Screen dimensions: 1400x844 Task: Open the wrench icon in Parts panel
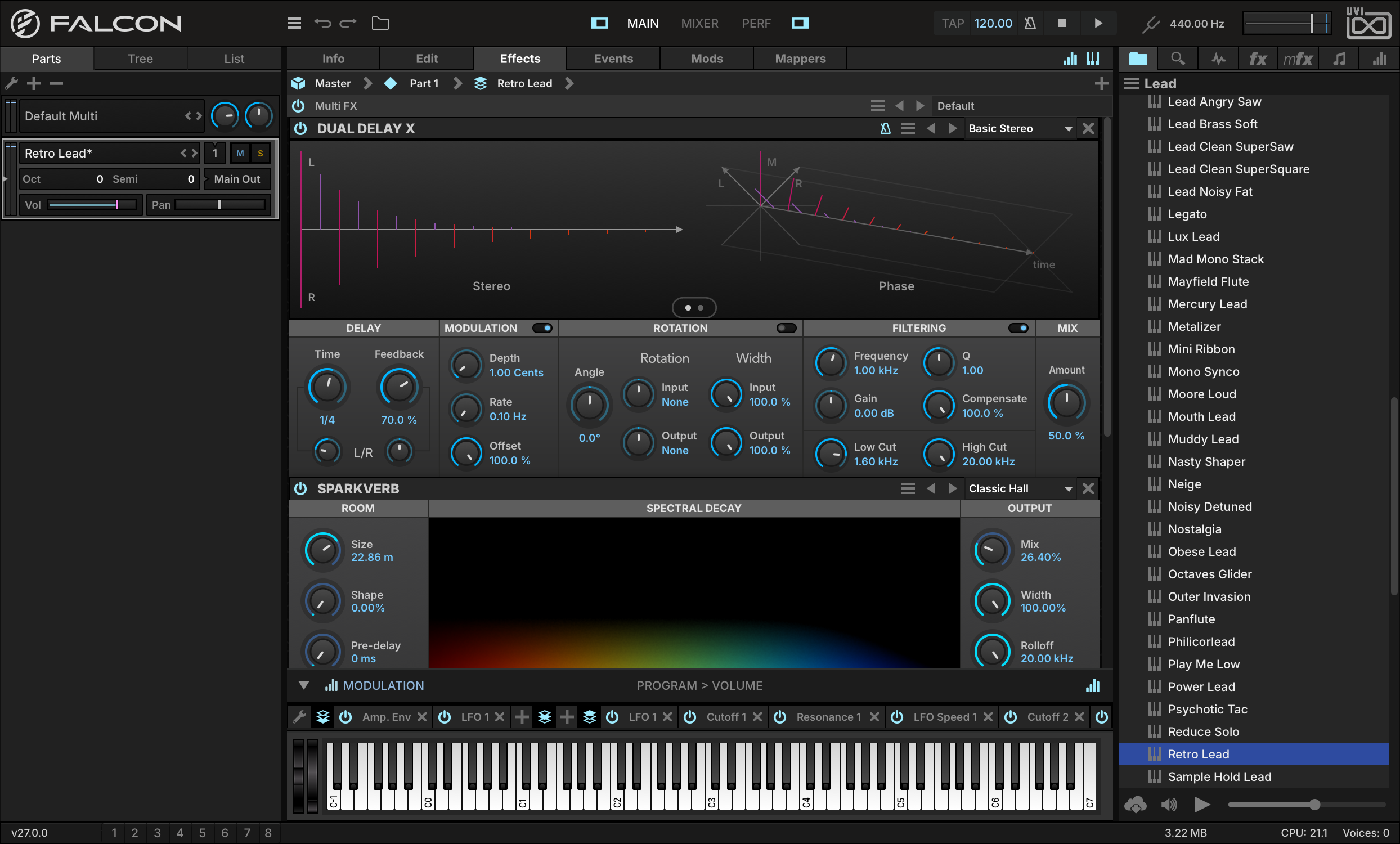[x=11, y=83]
